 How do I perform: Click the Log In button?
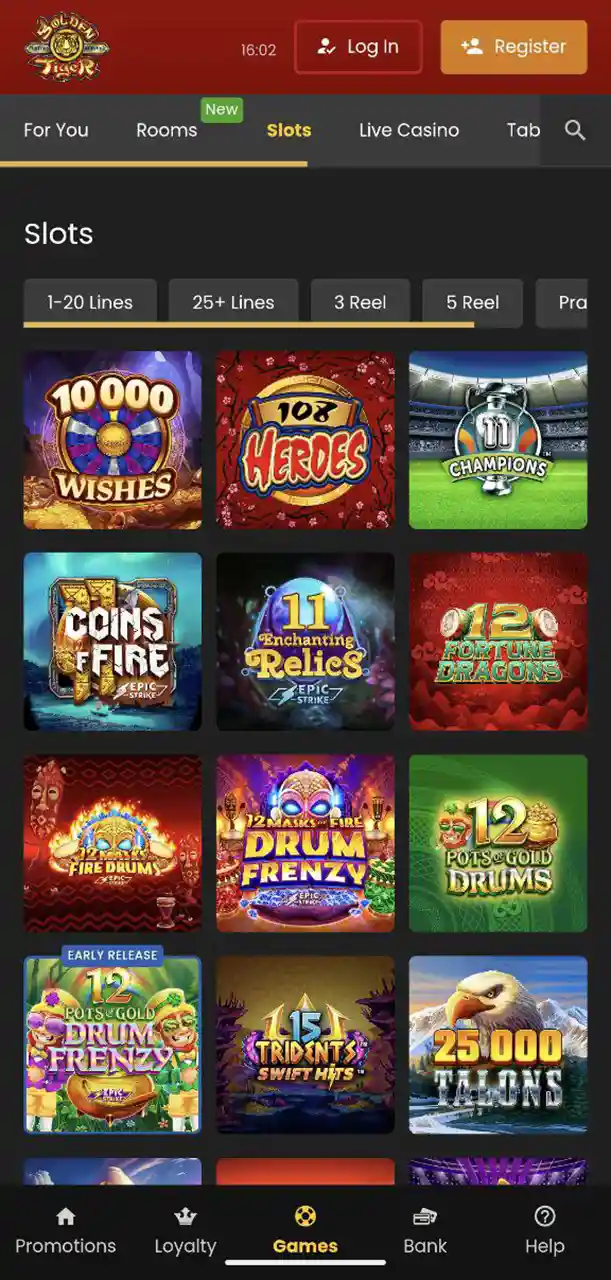[x=358, y=47]
